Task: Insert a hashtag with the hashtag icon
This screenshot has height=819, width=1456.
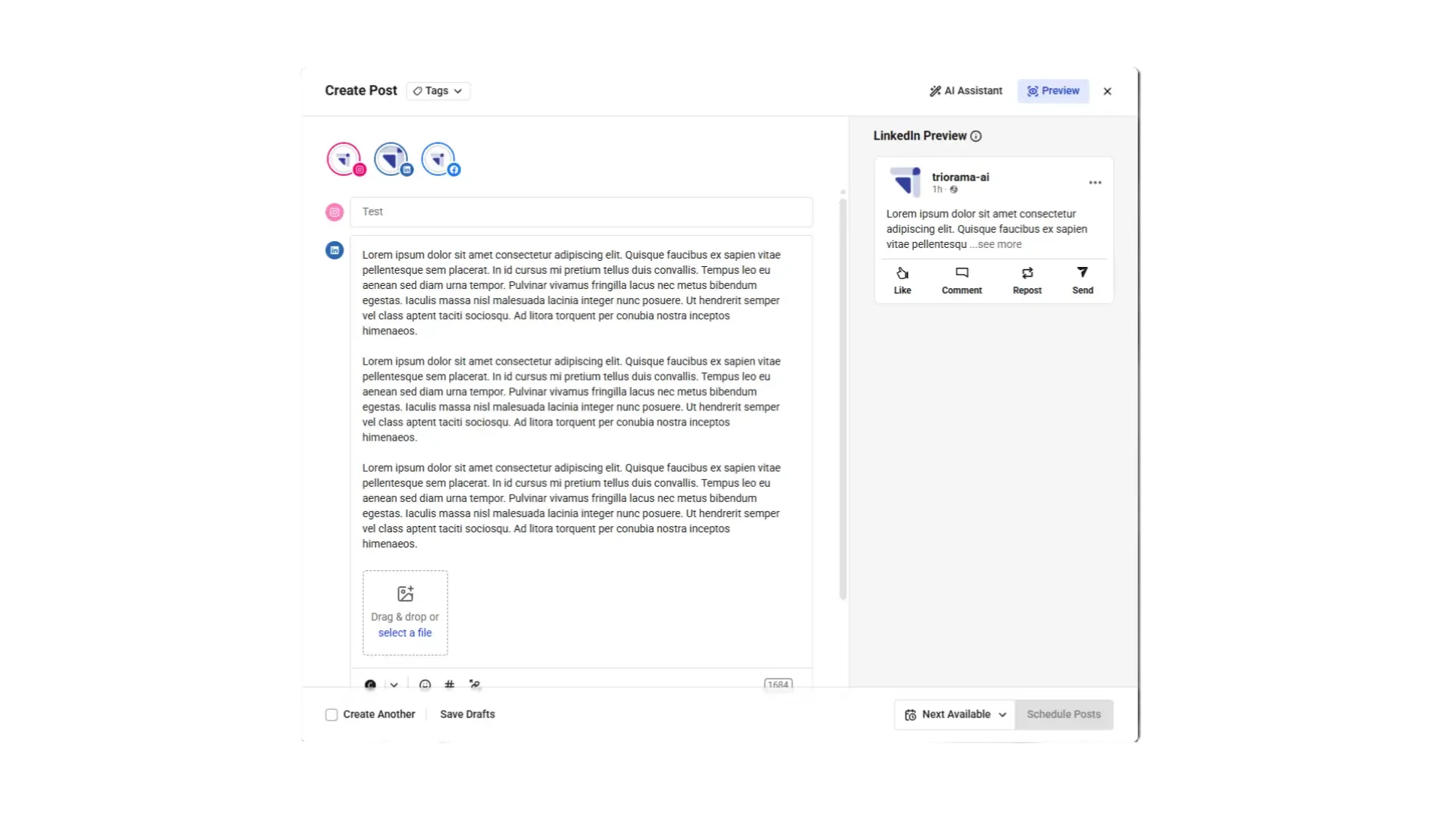Action: pos(450,685)
